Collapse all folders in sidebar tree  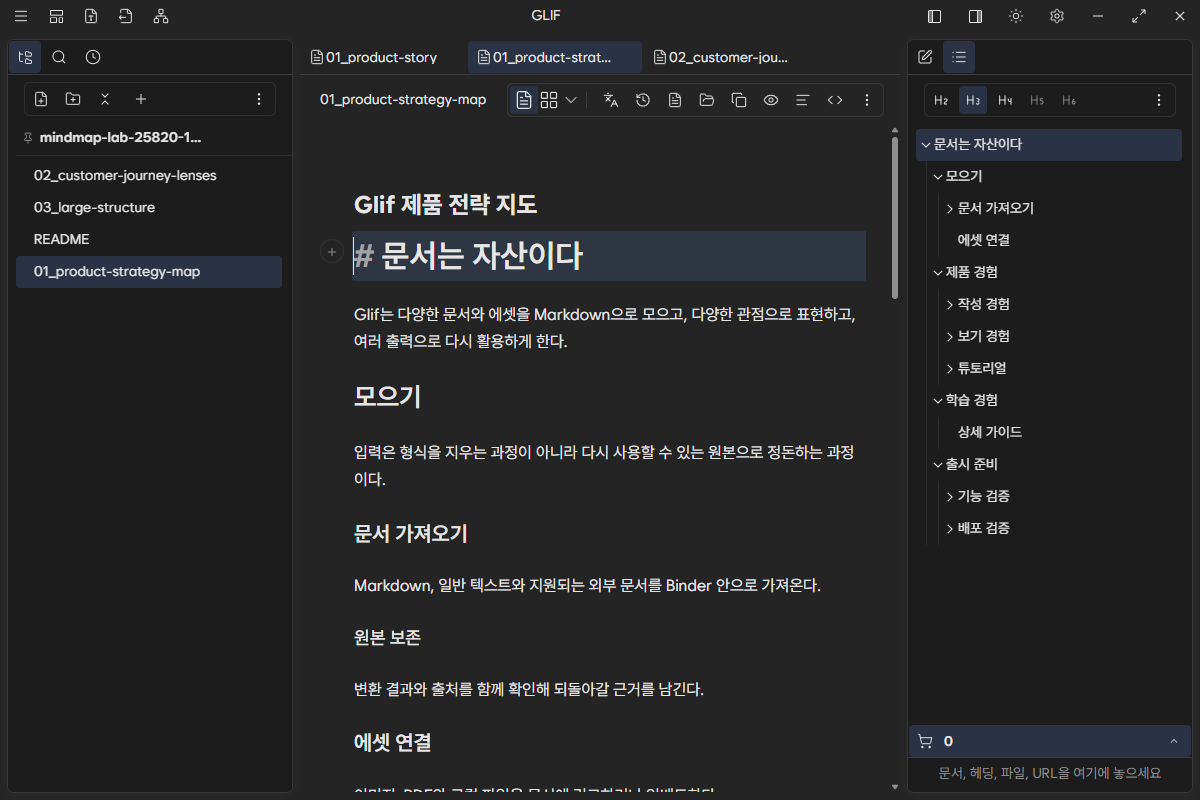[x=105, y=99]
